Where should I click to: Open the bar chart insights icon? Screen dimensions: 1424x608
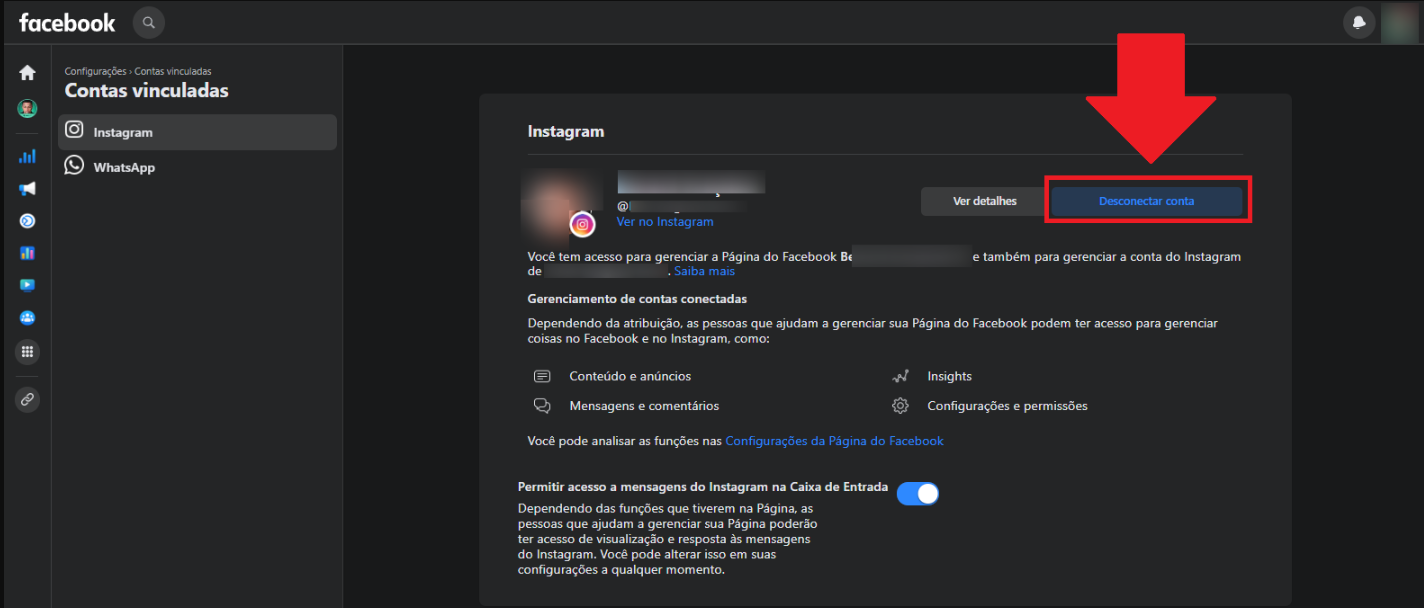27,156
